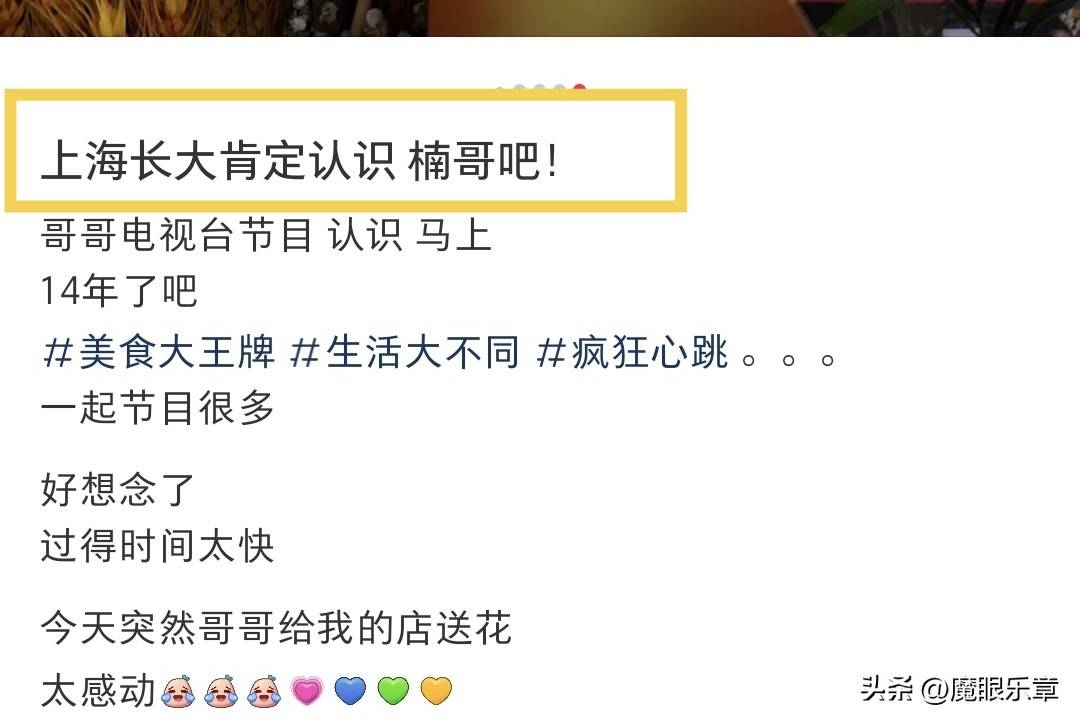Click the highlighted 上海长大肯定认识 楠哥吧 line
The height and width of the screenshot is (724, 1080).
click(299, 161)
